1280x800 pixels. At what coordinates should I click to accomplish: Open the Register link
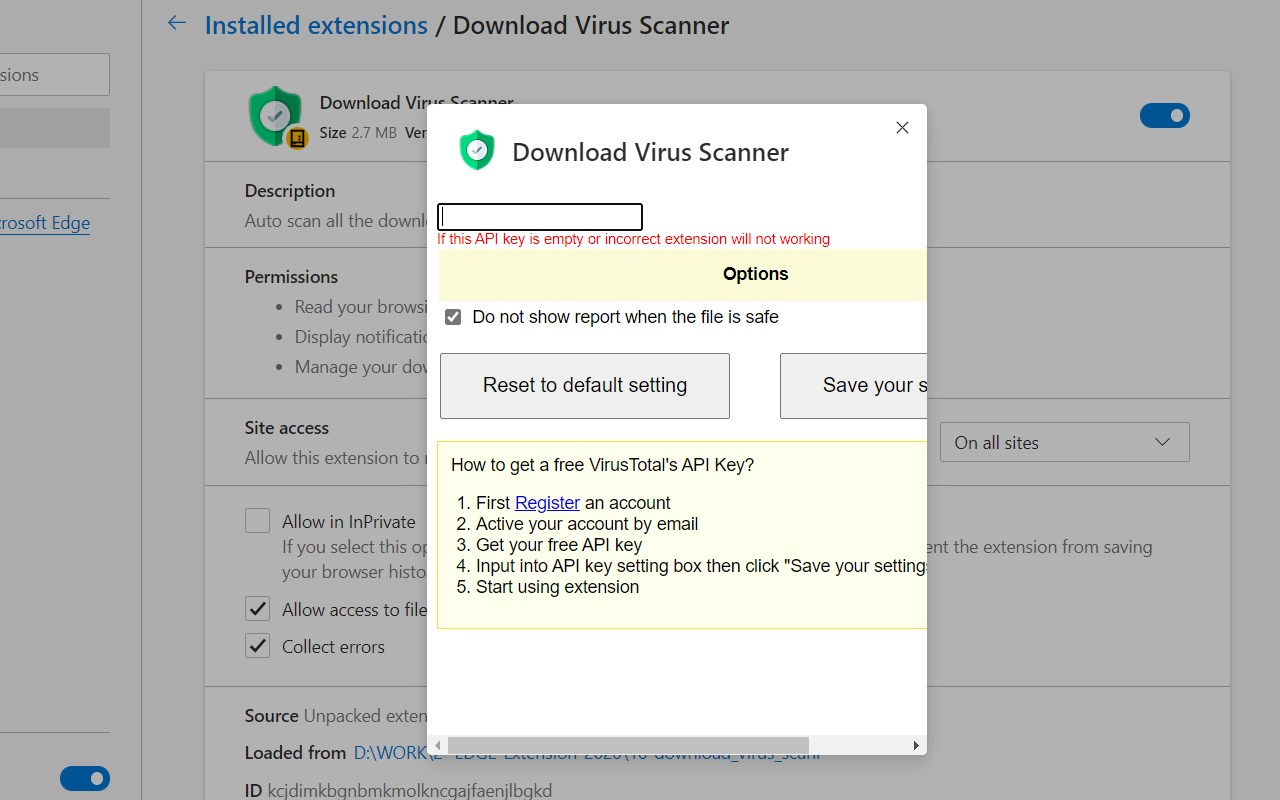pos(547,503)
